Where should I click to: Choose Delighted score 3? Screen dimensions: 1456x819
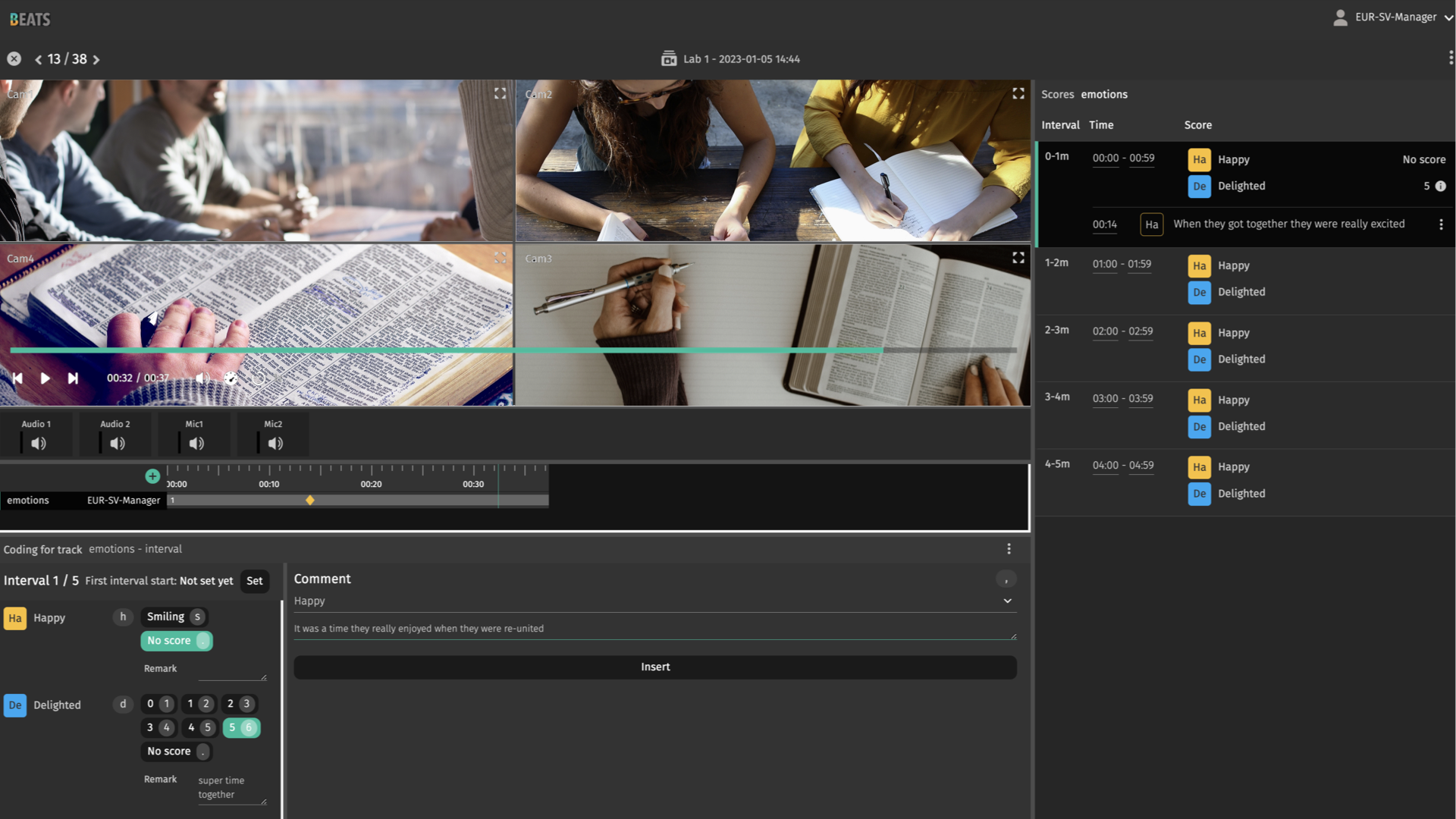tap(158, 727)
